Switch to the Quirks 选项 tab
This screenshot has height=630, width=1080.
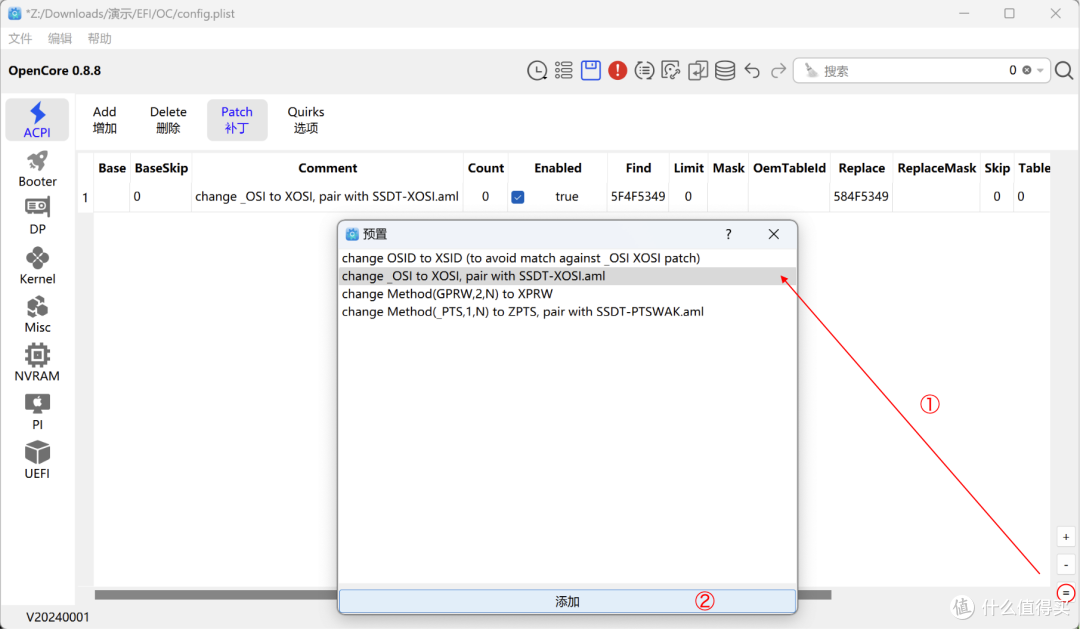pos(306,120)
